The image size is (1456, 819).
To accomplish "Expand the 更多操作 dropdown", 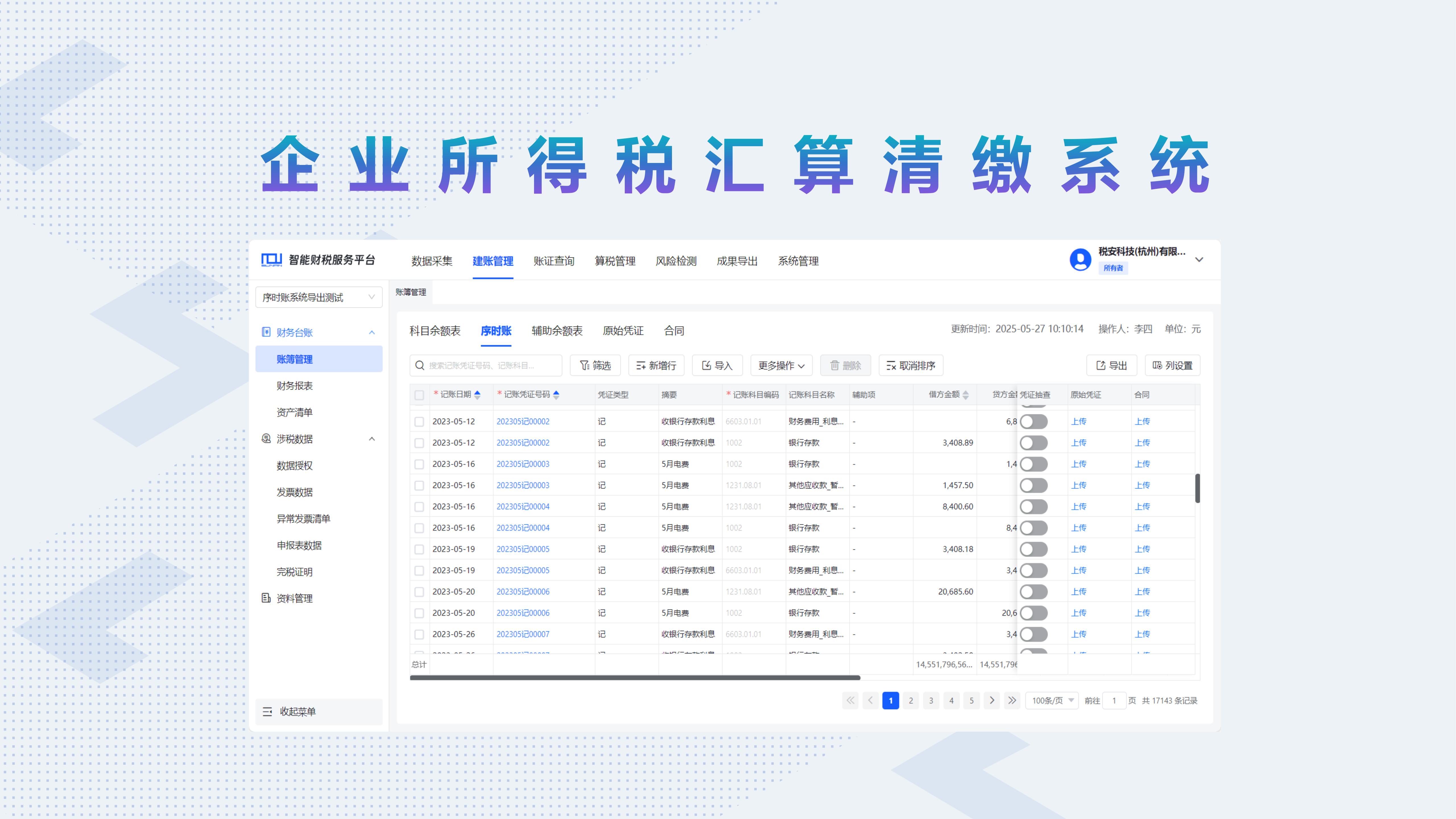I will [781, 366].
